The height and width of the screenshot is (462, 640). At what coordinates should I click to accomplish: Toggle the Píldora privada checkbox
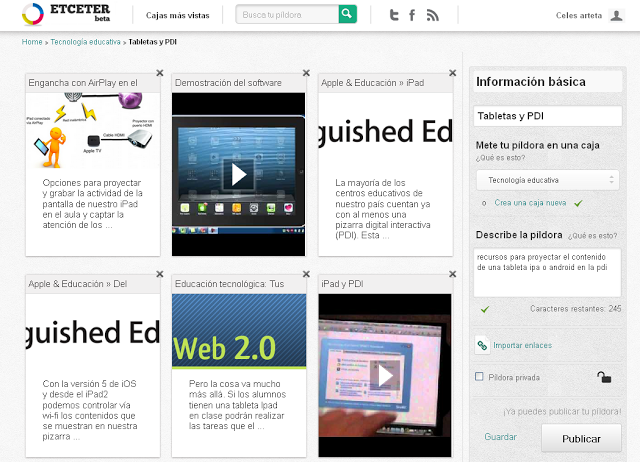(x=480, y=377)
